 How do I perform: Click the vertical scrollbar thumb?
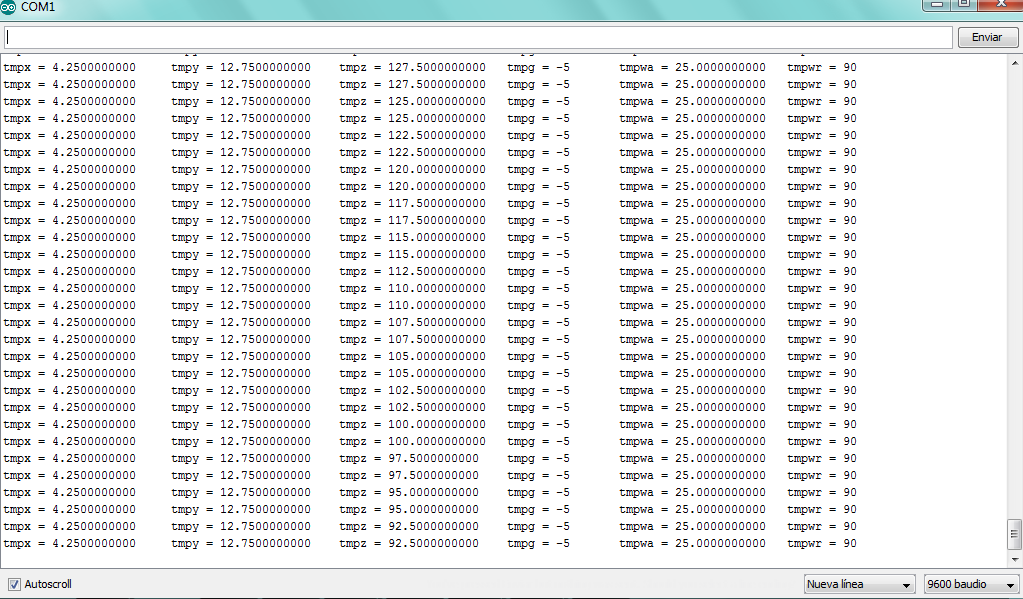(1015, 534)
